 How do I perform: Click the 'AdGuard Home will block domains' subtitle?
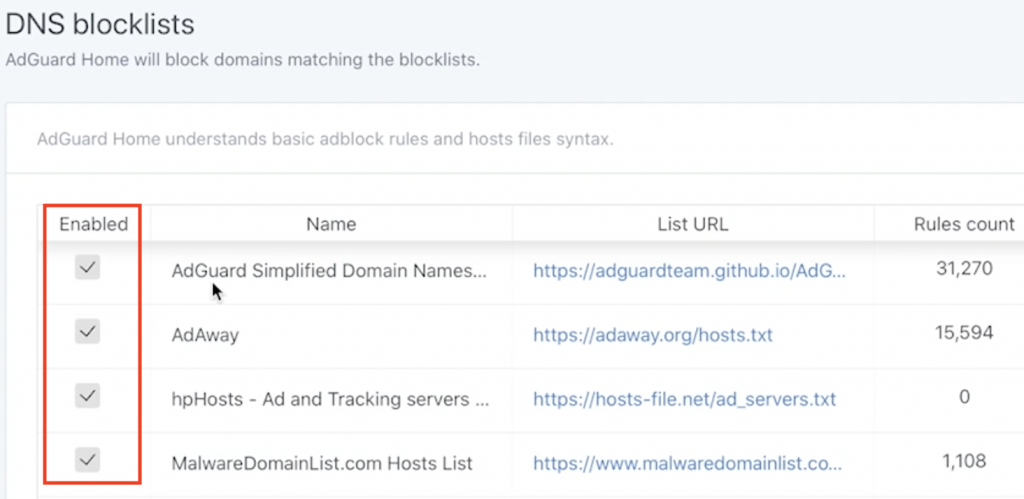(x=242, y=61)
